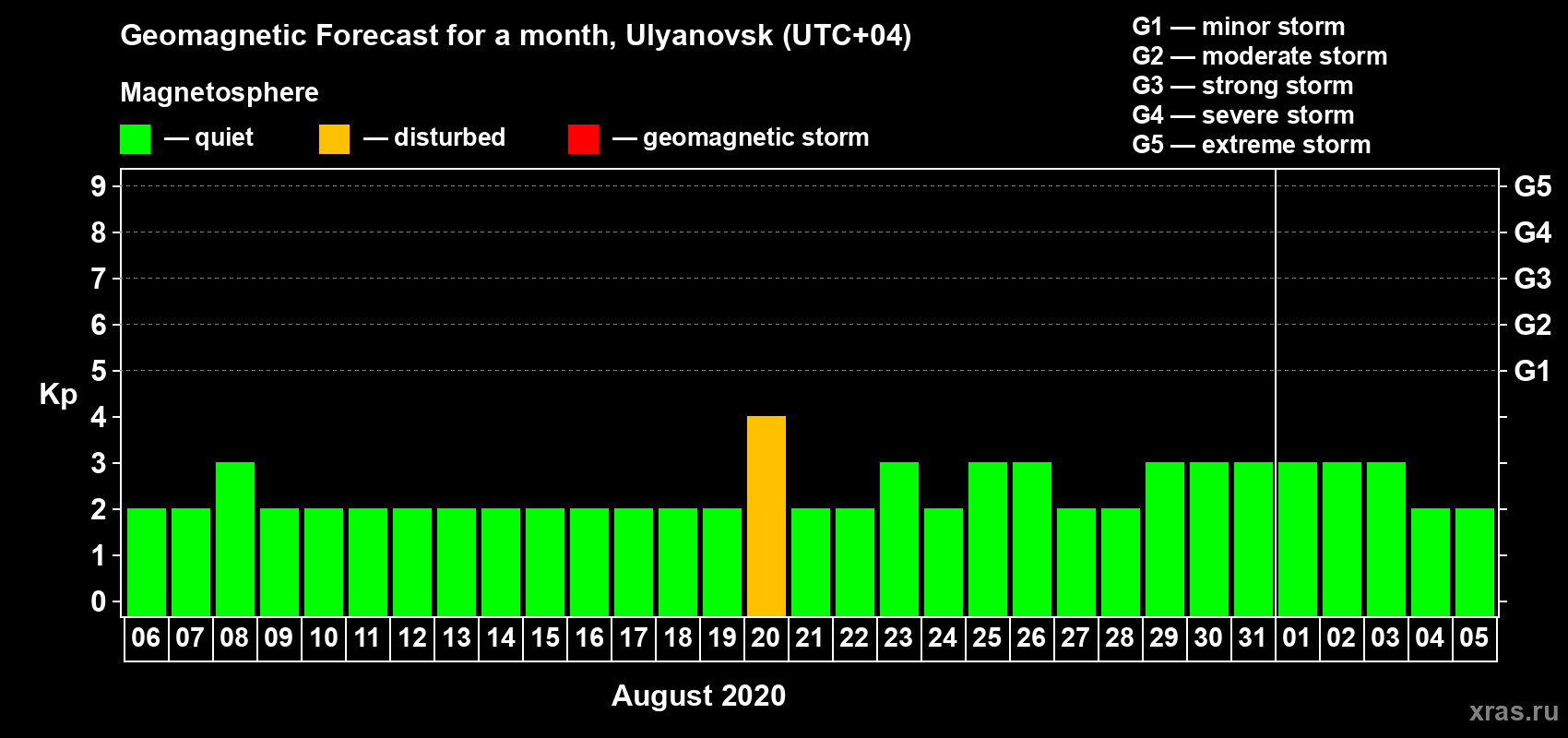1568x738 pixels.
Task: Click the 'G4 — severe storm' legend line
Action: (1242, 115)
